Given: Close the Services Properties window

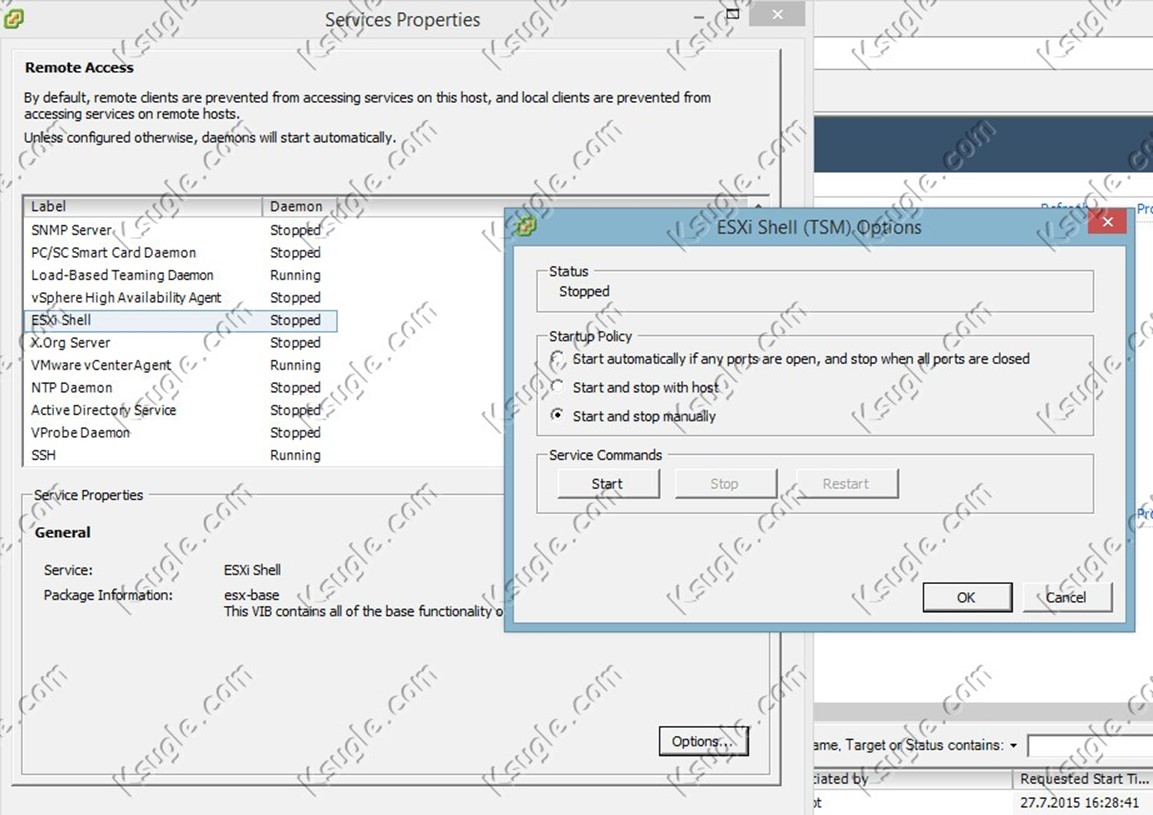Looking at the screenshot, I should (x=777, y=15).
